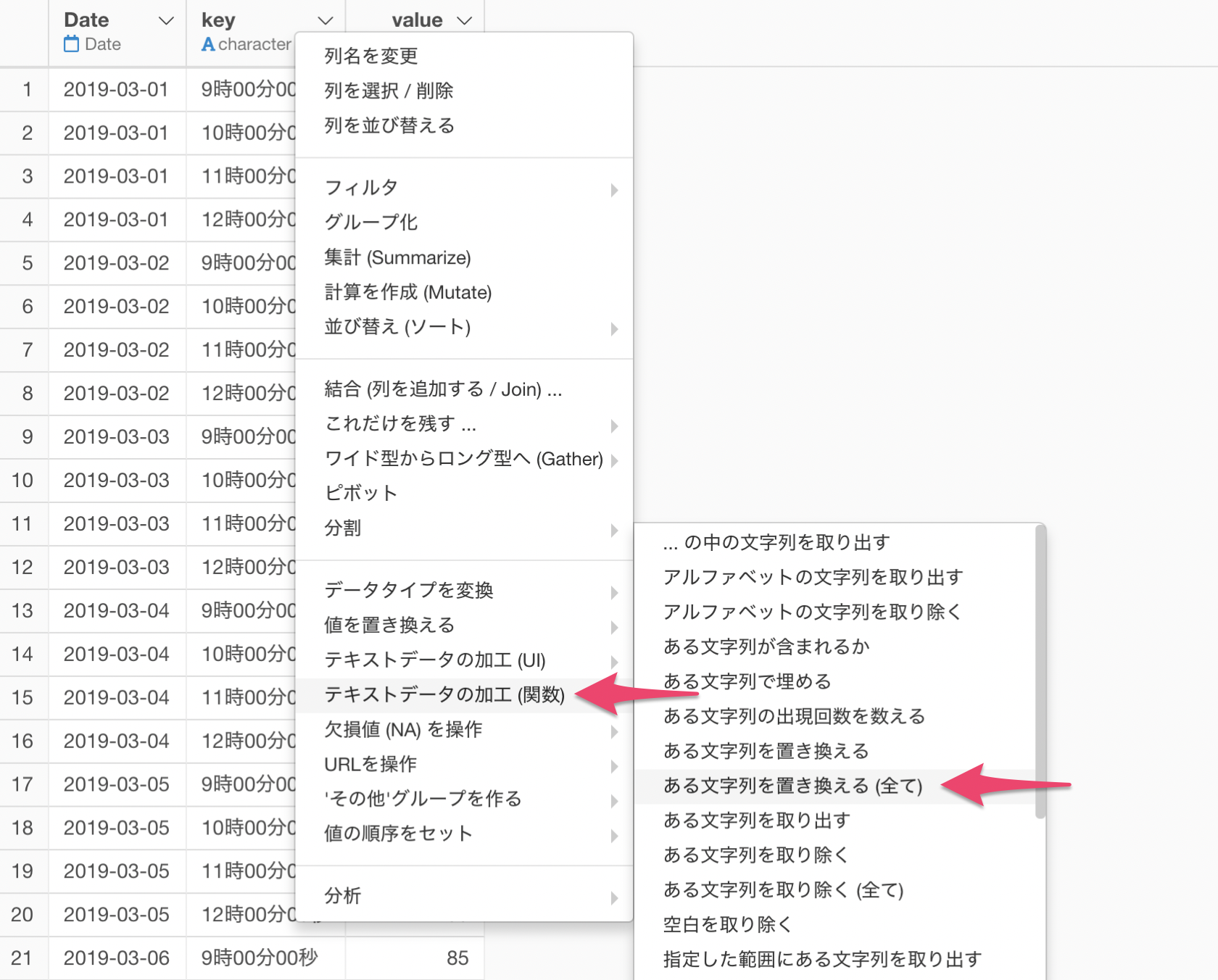Viewport: 1218px width, 980px height.
Task: Click Date cell in row 13
Action: pos(117,611)
